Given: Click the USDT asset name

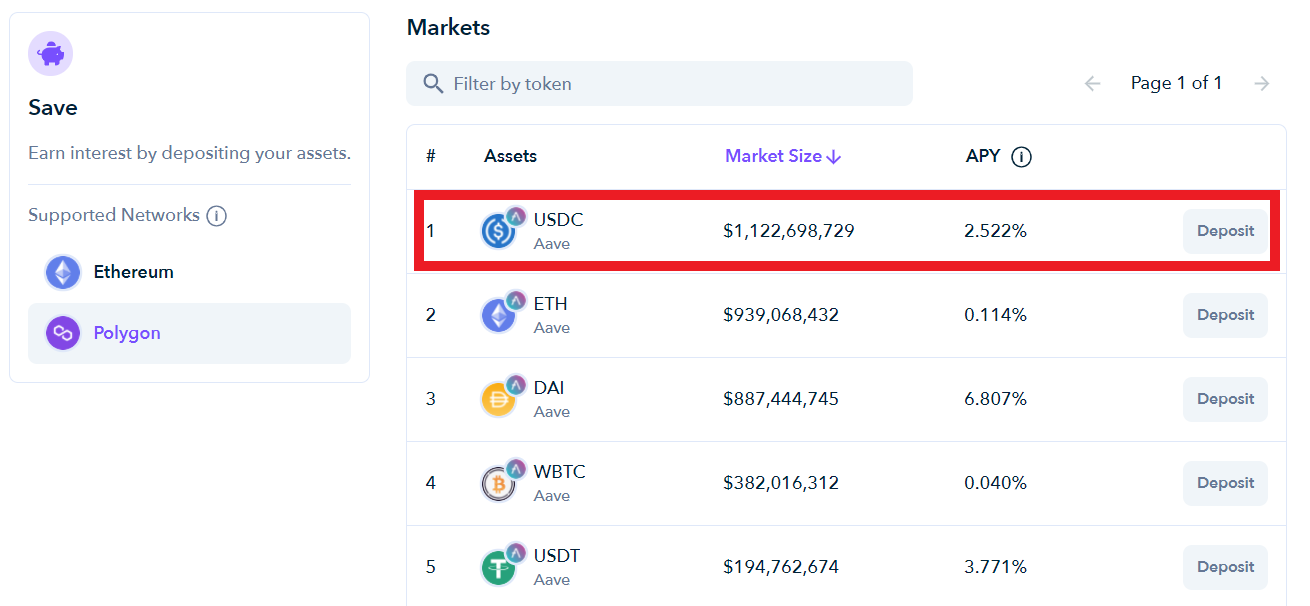Looking at the screenshot, I should pyautogui.click(x=557, y=556).
